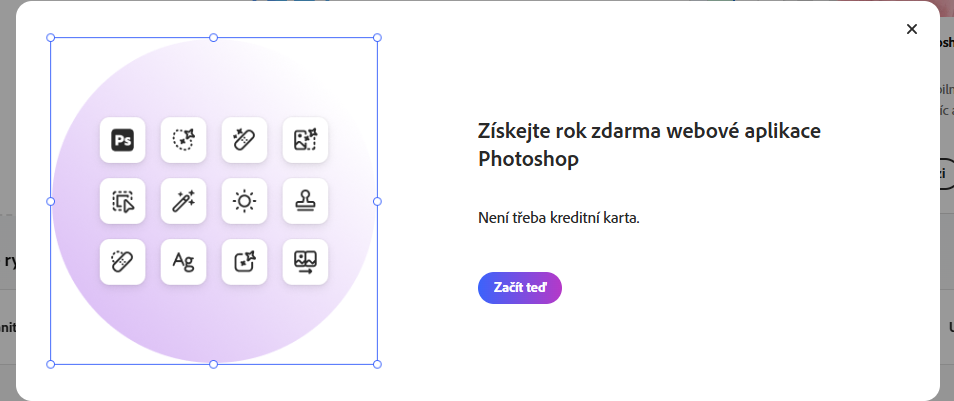954x401 pixels.
Task: Click the top-middle selection handle
Action: pos(213,38)
